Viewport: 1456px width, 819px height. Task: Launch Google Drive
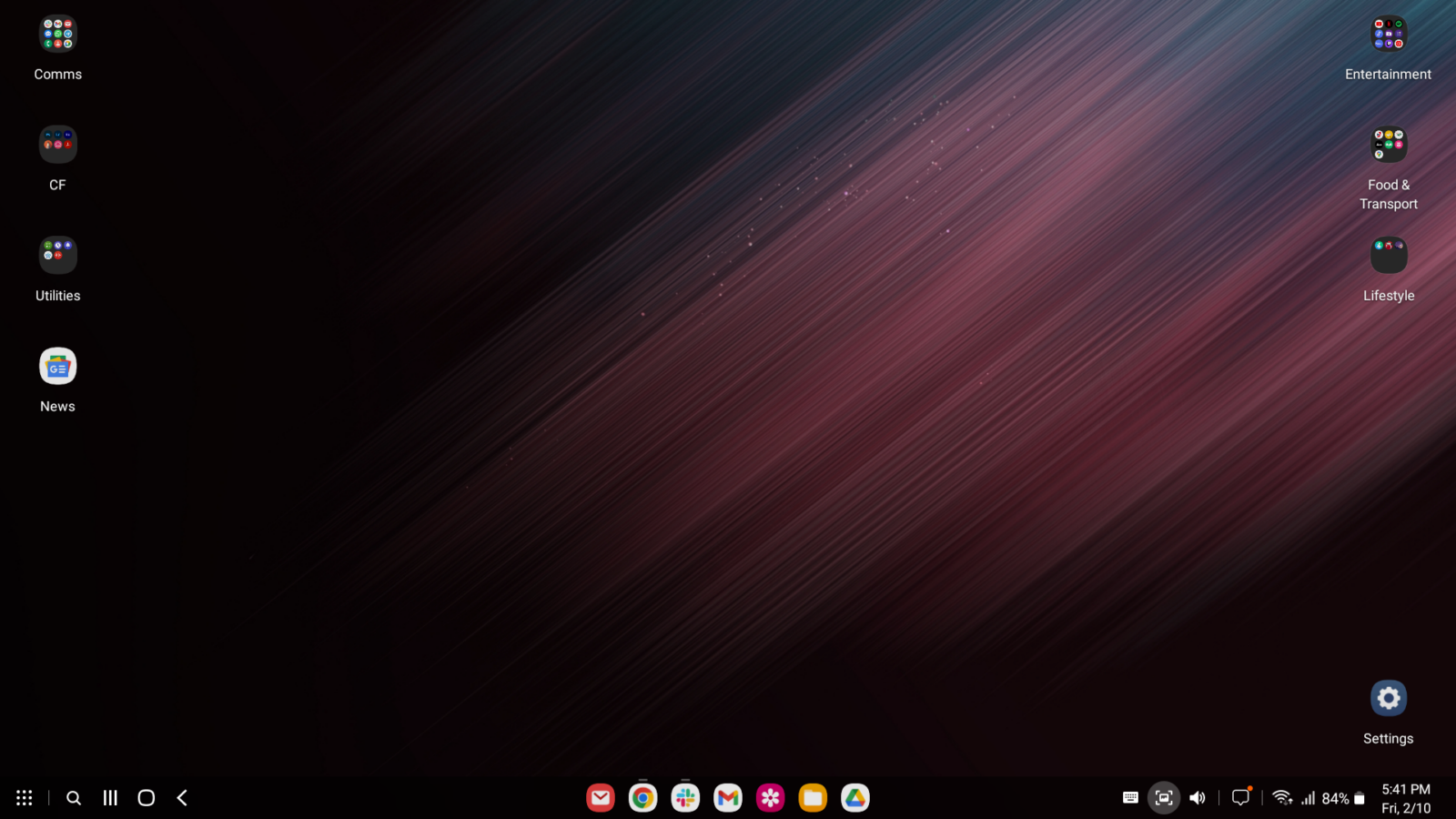click(x=854, y=797)
